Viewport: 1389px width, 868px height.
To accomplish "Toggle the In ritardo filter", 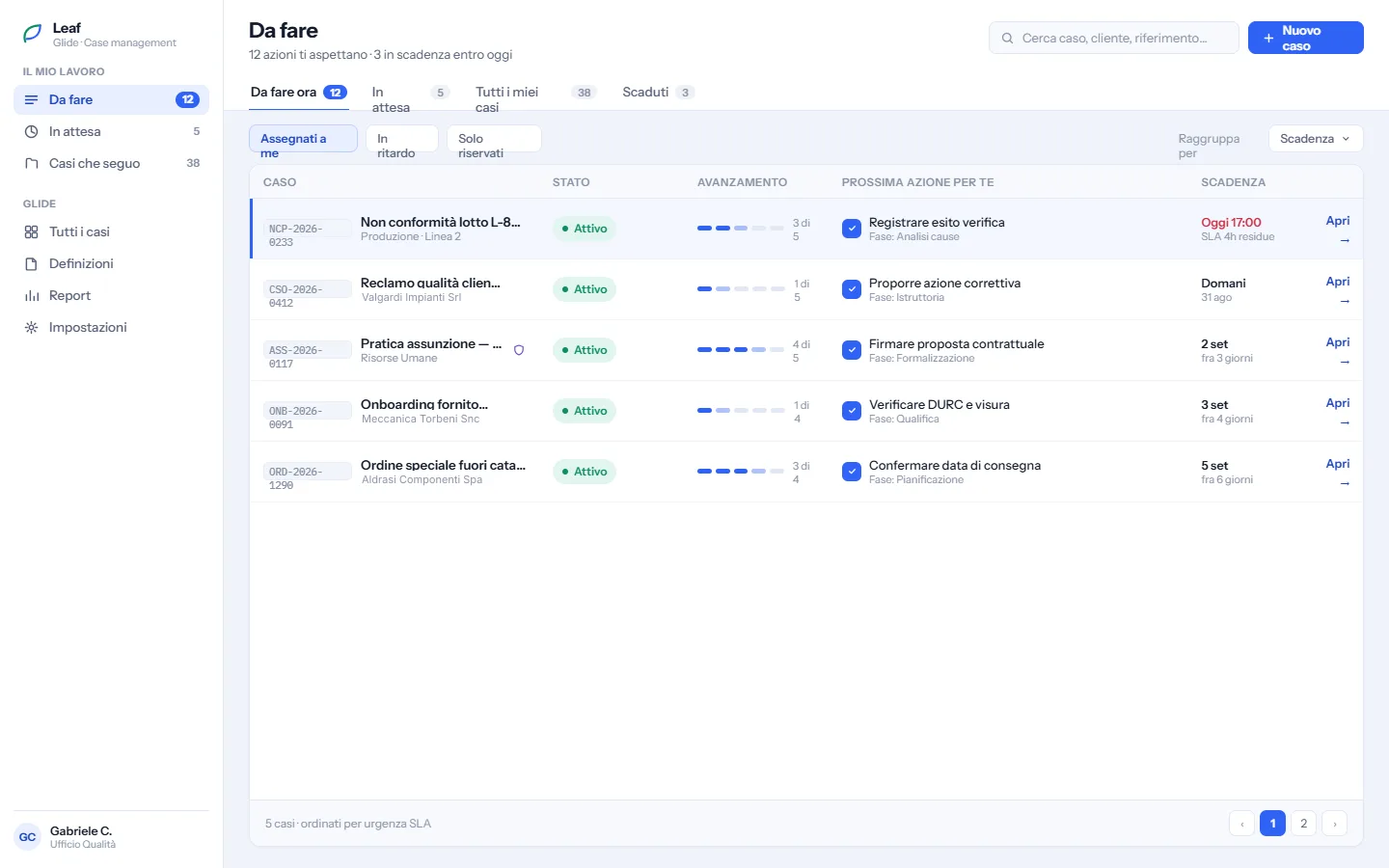I will tap(401, 139).
